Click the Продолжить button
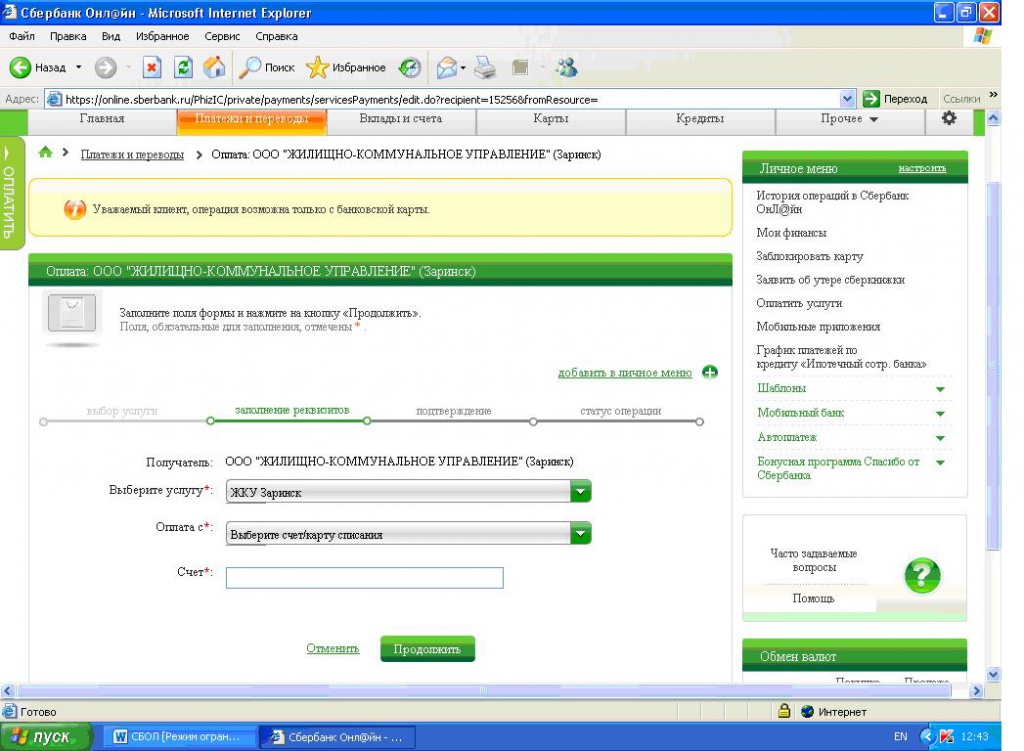This screenshot has height=751, width=1024. point(428,649)
